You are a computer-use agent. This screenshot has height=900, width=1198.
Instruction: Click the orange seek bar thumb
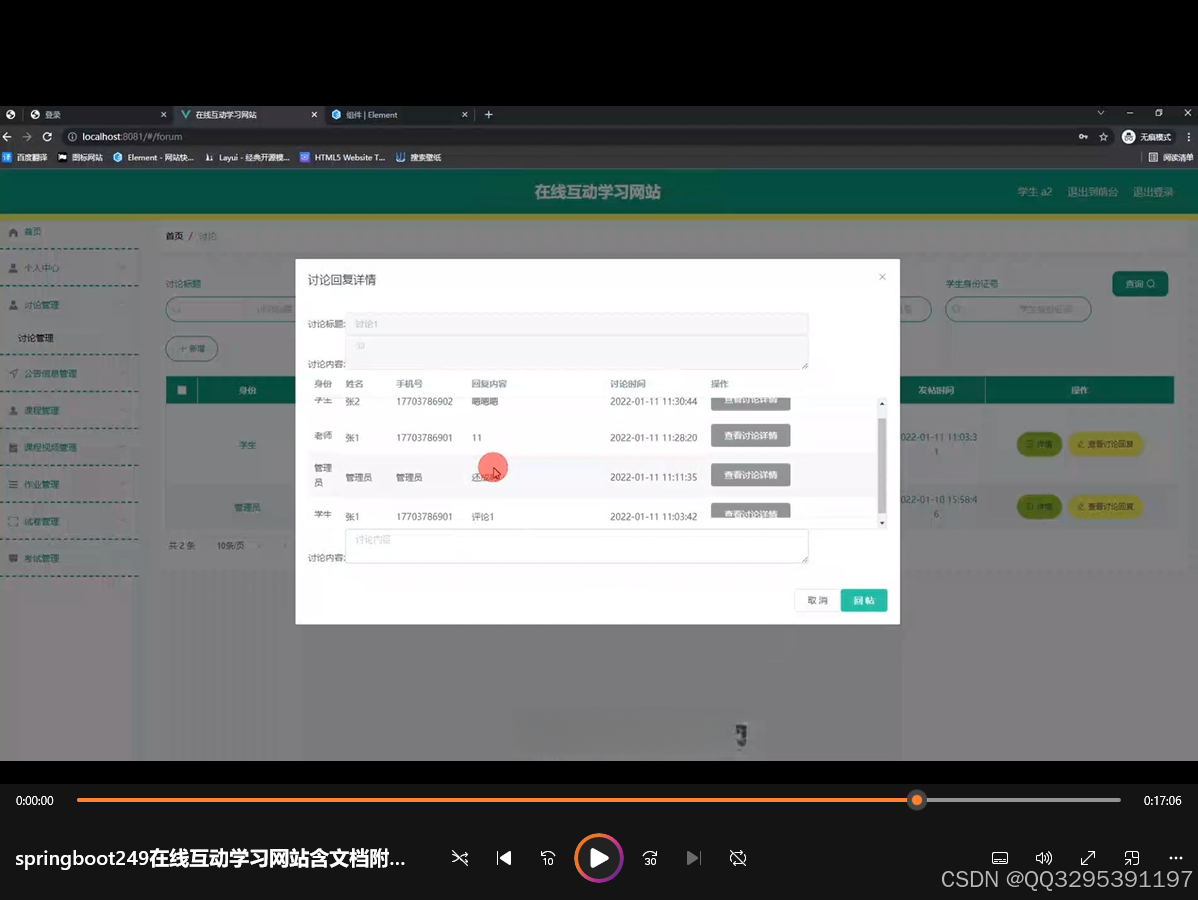point(917,800)
